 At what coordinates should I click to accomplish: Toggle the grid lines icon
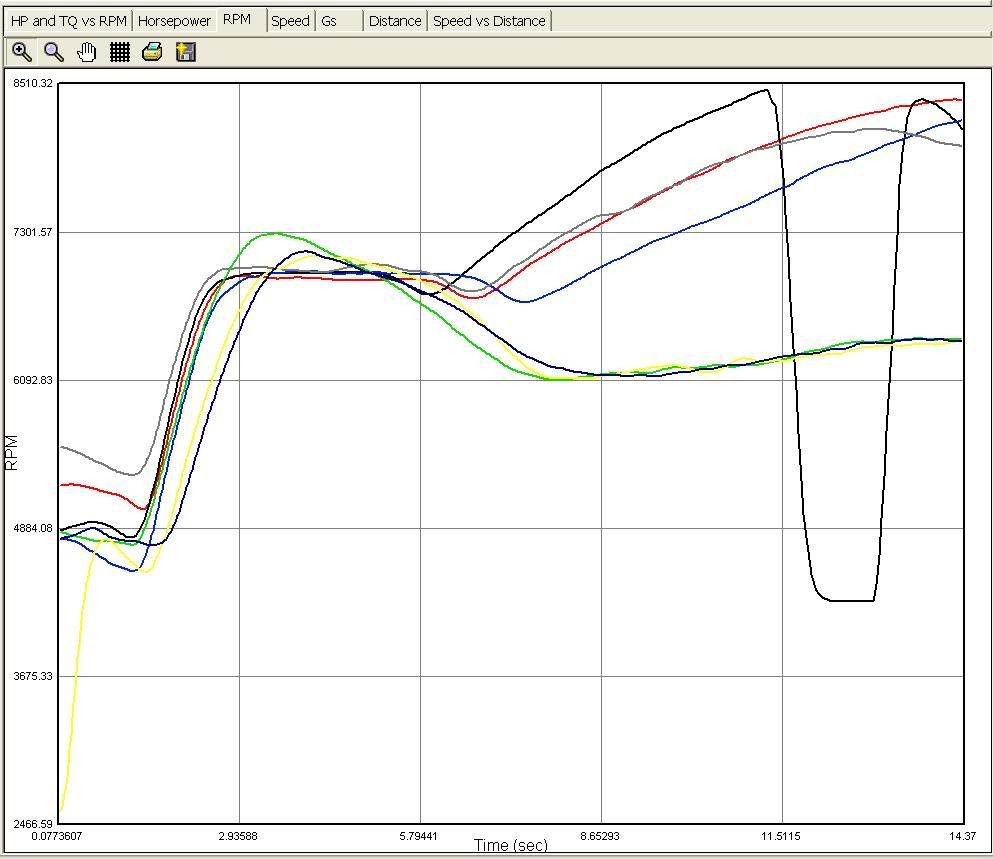point(120,52)
